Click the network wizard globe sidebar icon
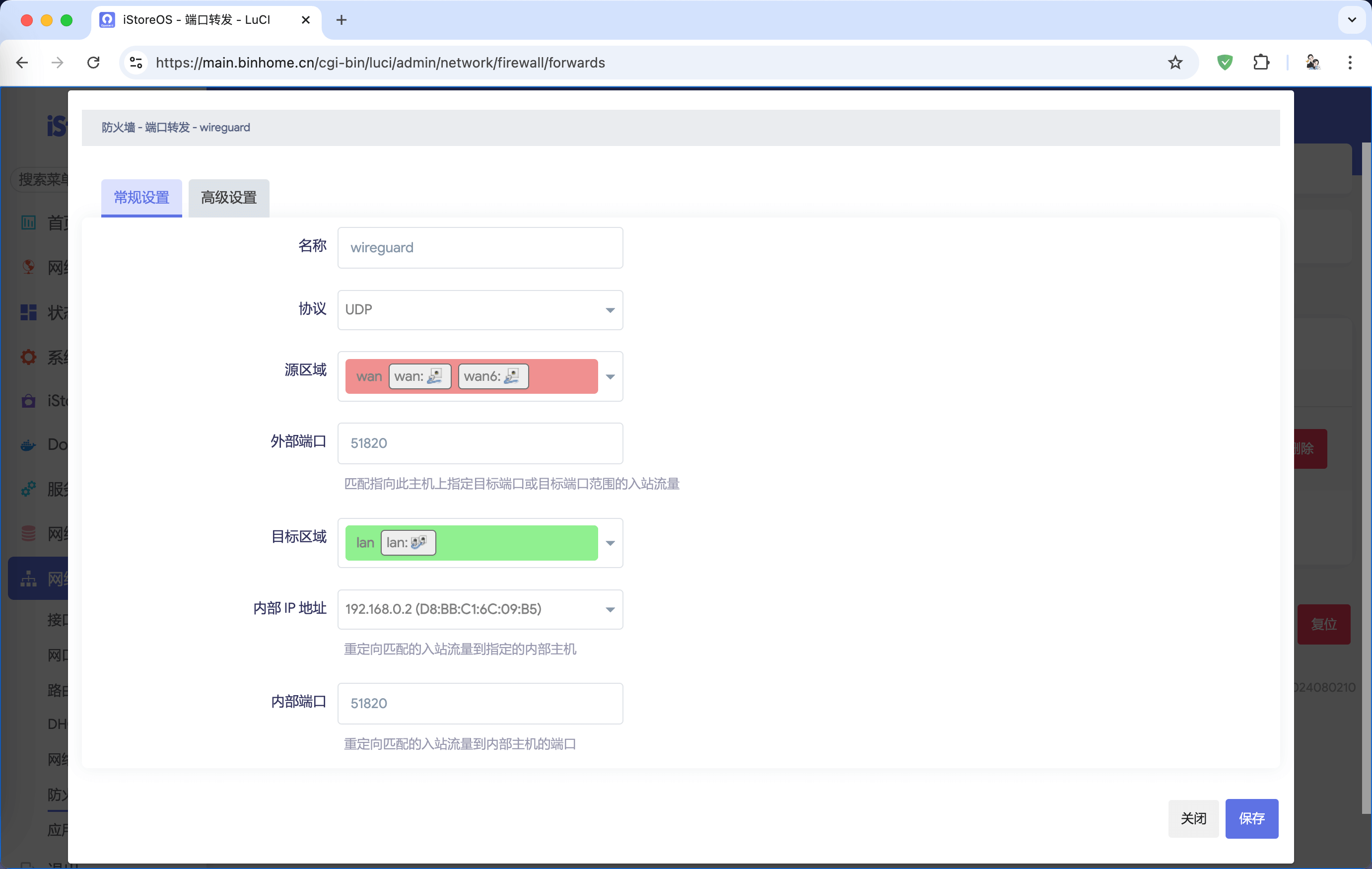This screenshot has height=869, width=1372. [x=28, y=267]
